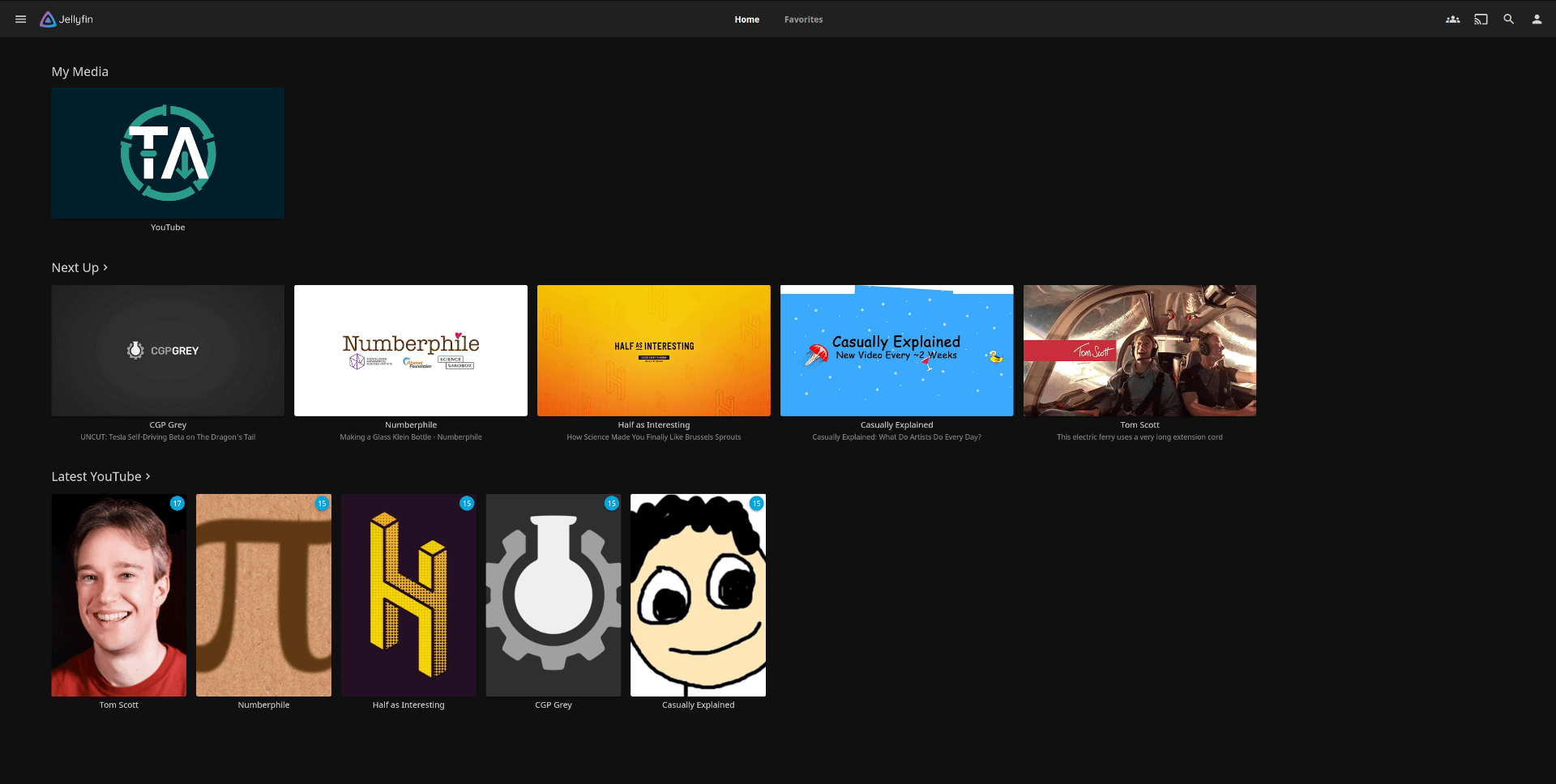The height and width of the screenshot is (784, 1556).
Task: Click the 15 badge on Half as Interesting poster
Action: (x=467, y=504)
